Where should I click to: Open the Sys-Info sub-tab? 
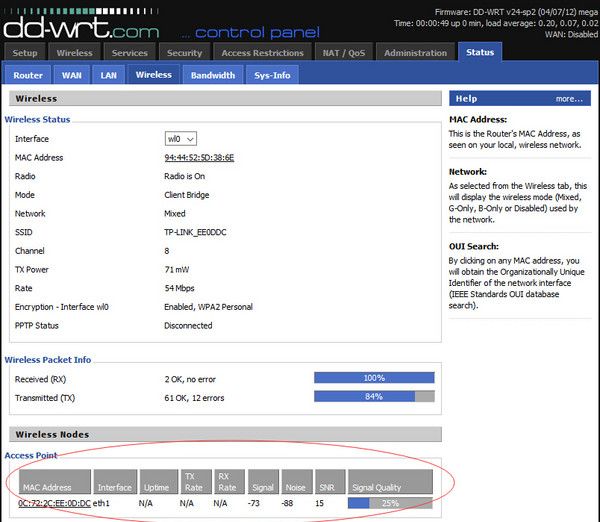[x=272, y=75]
